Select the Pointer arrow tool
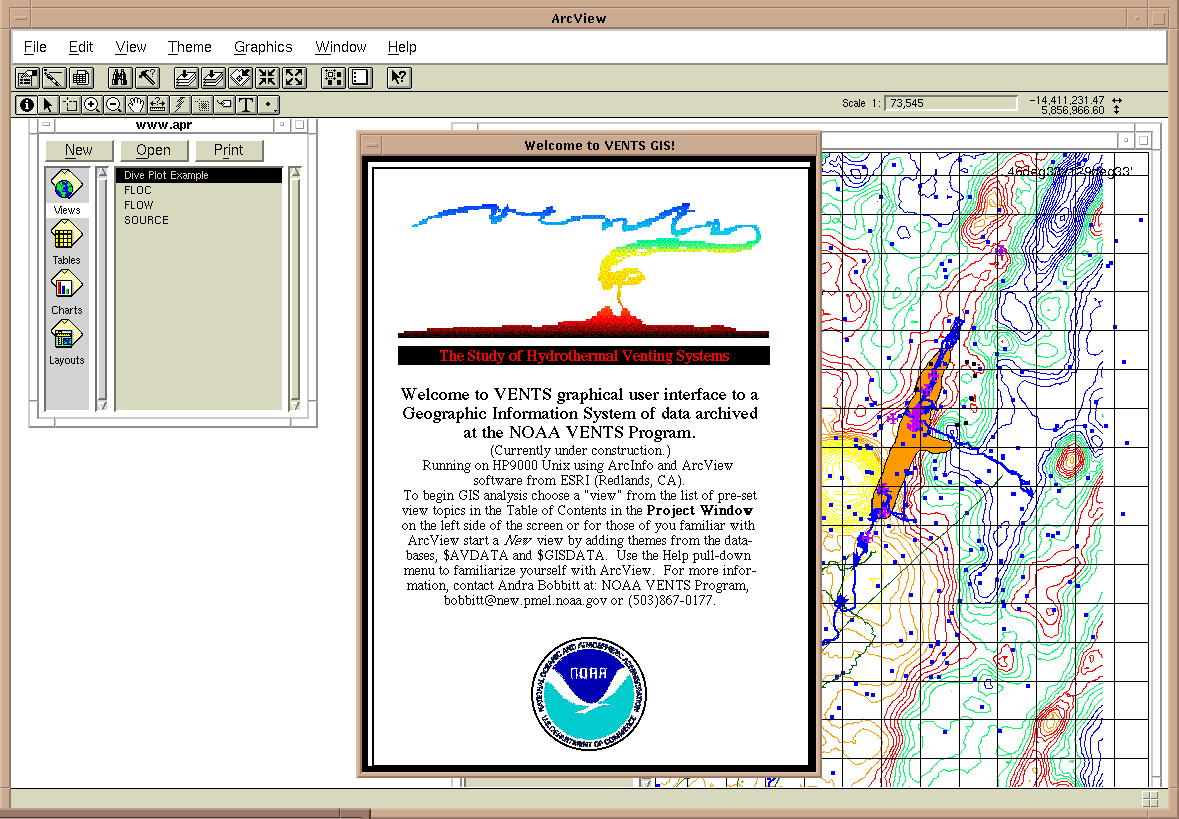This screenshot has width=1179, height=819. click(48, 105)
